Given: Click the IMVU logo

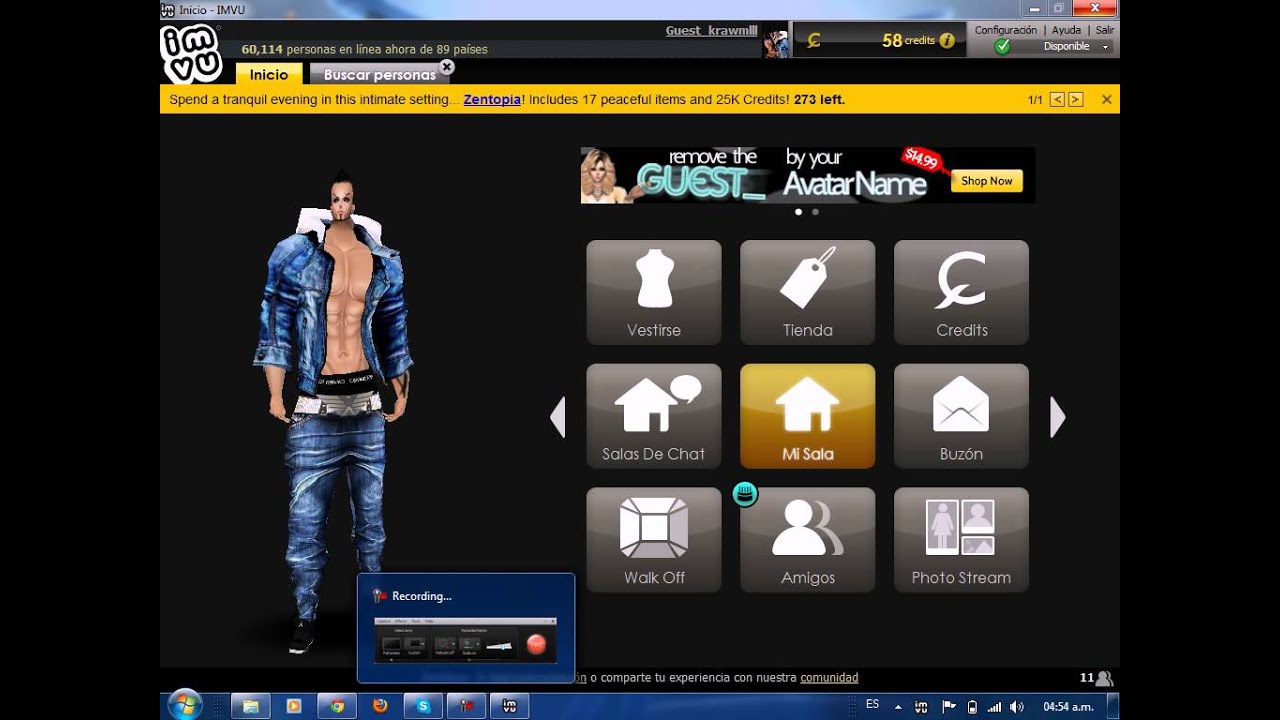Looking at the screenshot, I should [x=190, y=53].
